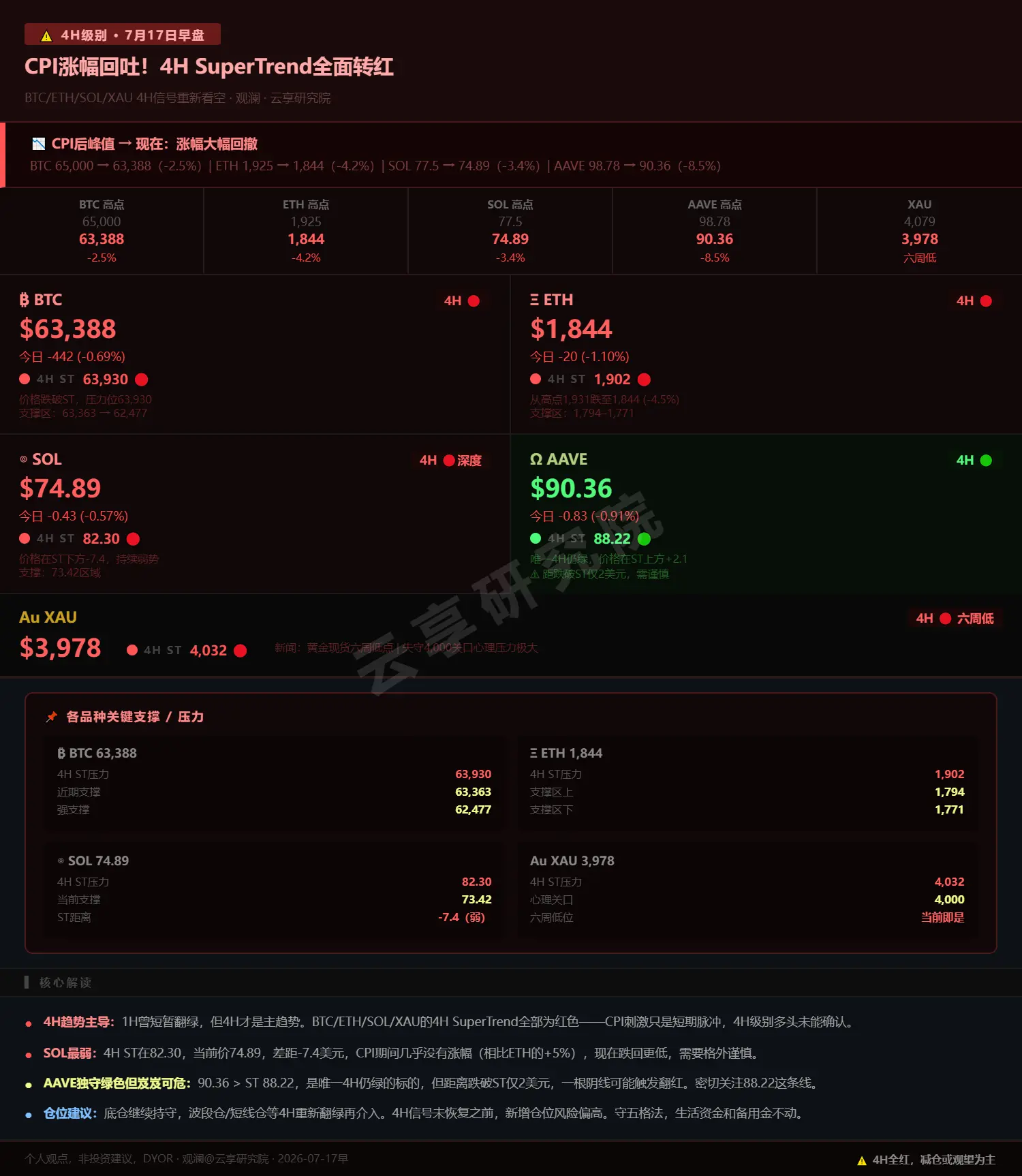Click the ₿ symbol in the BTC price card
This screenshot has width=1022, height=1176.
(x=25, y=300)
